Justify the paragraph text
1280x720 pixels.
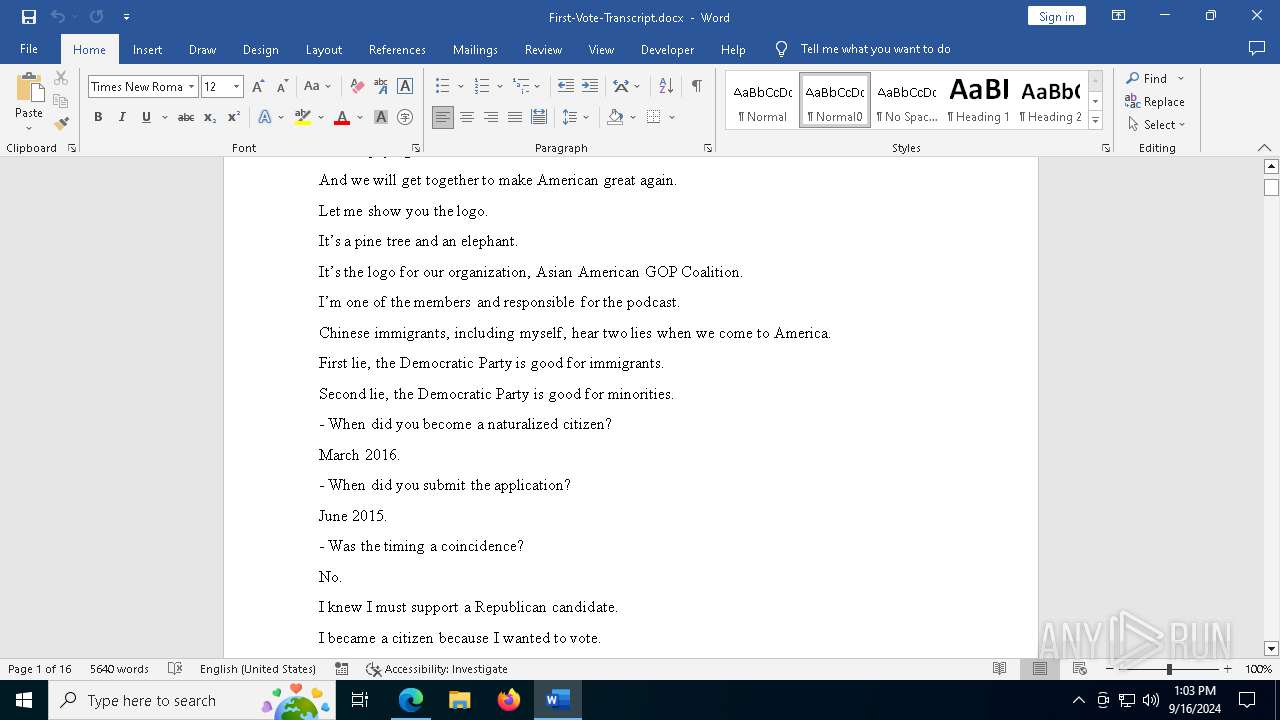point(515,117)
